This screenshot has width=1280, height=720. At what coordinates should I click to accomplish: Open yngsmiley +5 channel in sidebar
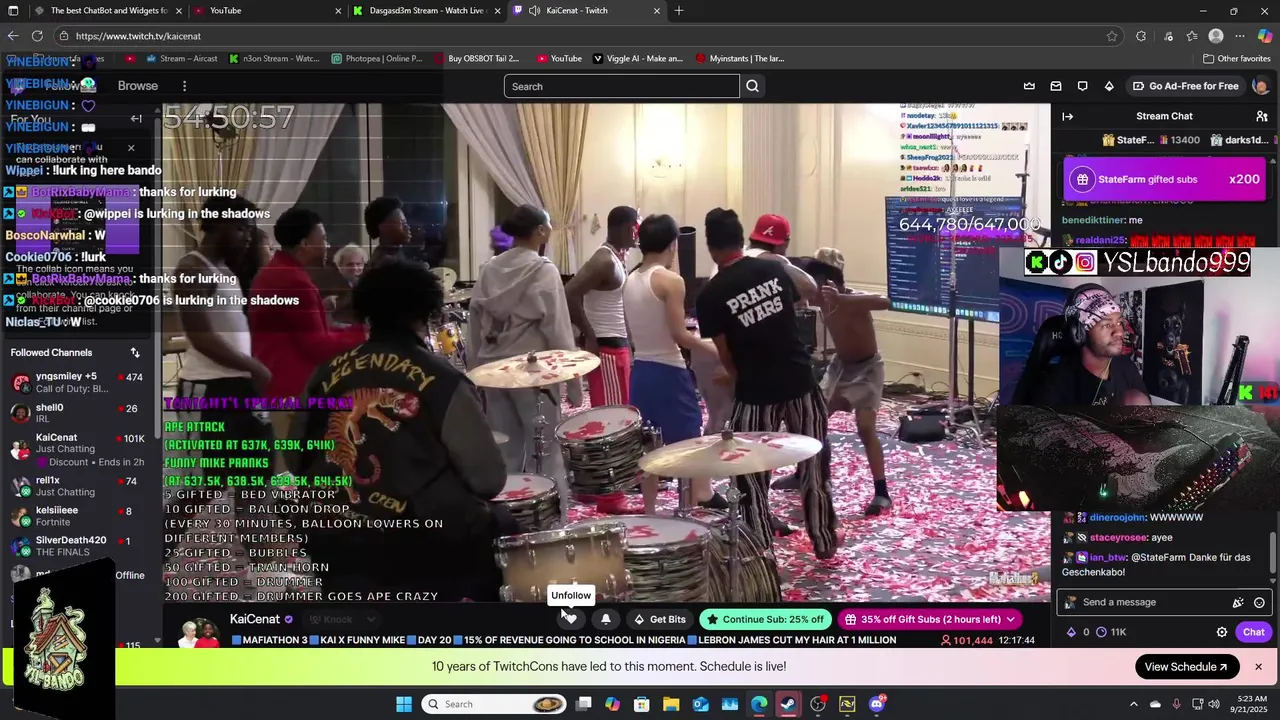coord(77,382)
